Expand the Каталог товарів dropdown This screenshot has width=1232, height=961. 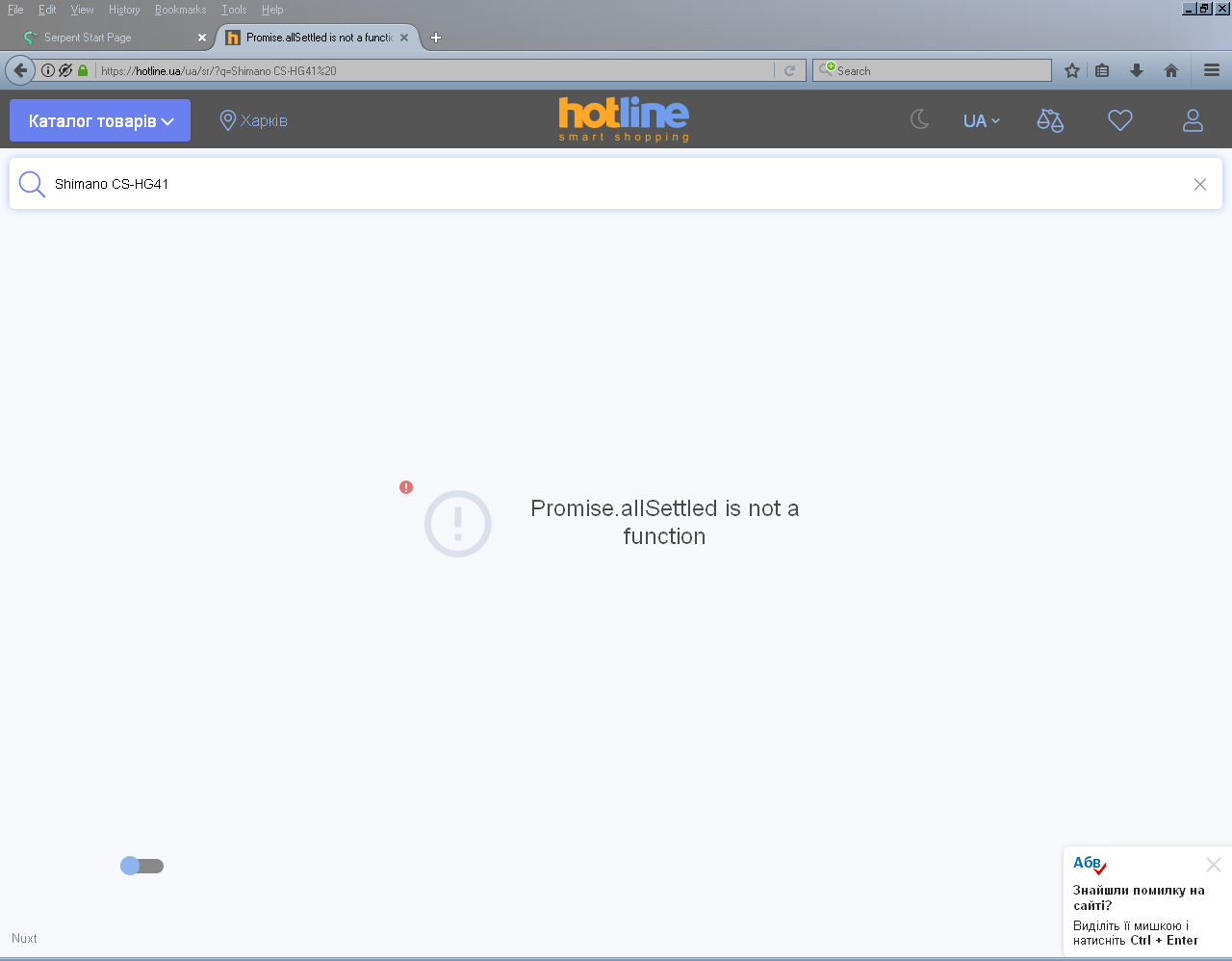[x=100, y=120]
